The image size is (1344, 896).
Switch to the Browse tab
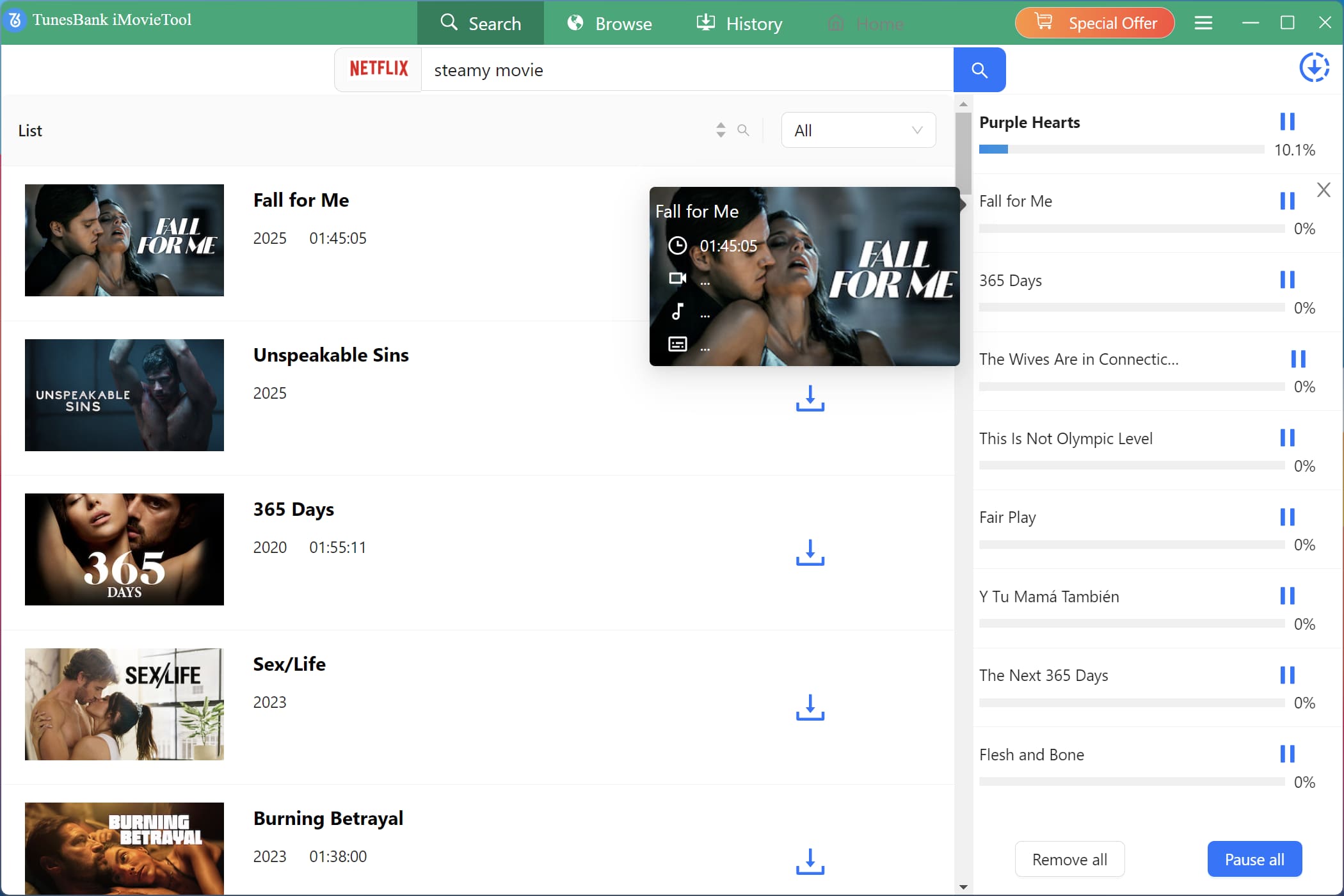click(x=610, y=24)
